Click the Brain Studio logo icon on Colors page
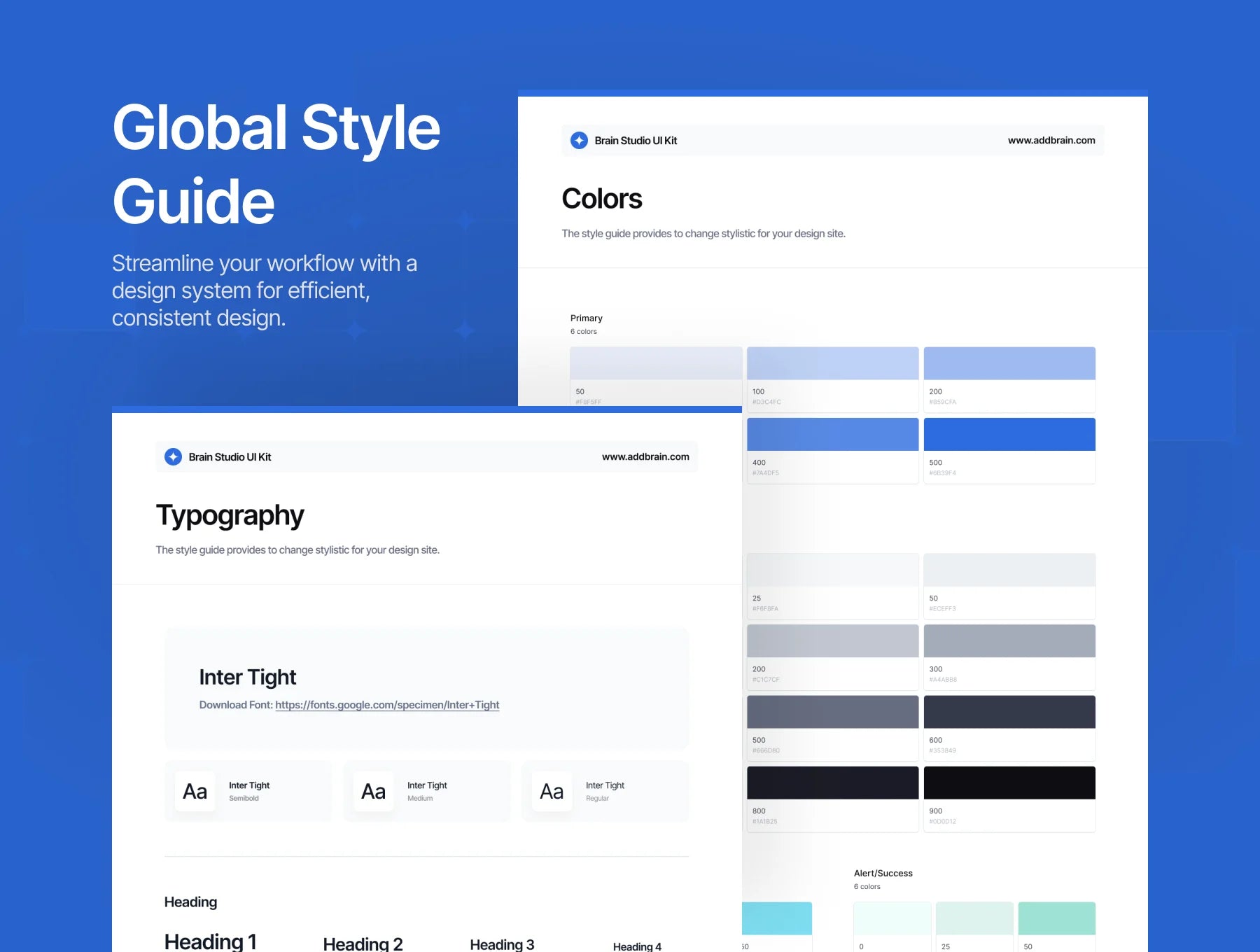 pos(578,140)
